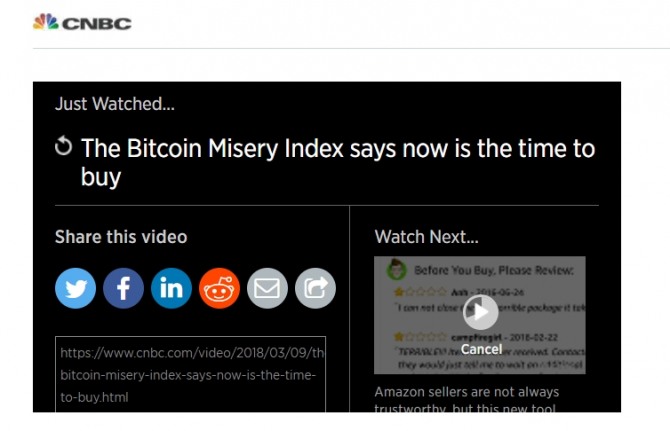The image size is (670, 431).
Task: Share video on Twitter
Action: (x=76, y=289)
